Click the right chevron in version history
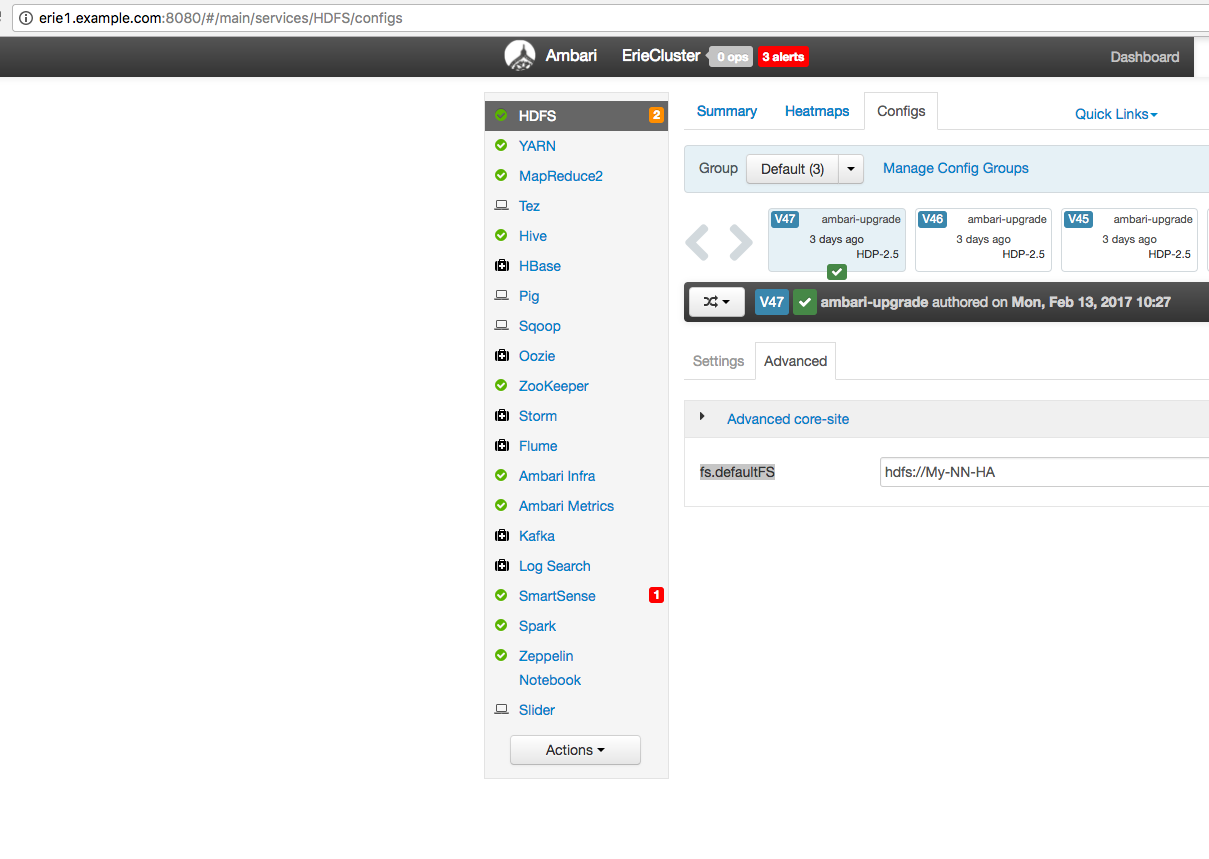The image size is (1209, 859). point(737,240)
